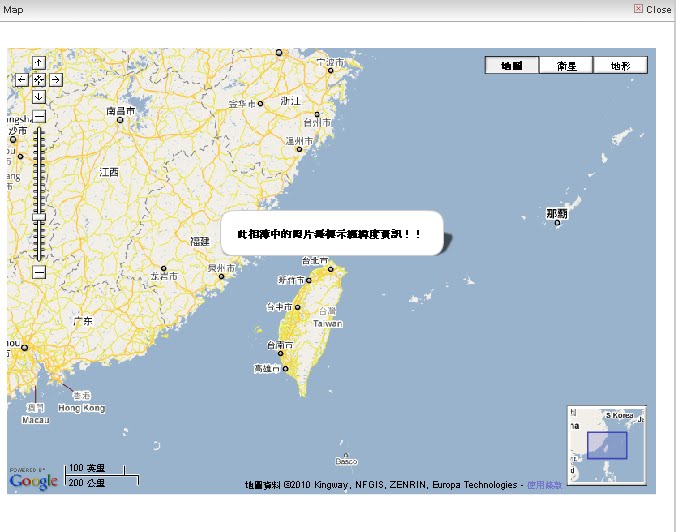Screen dimensions: 676x532
Task: Pan the map left with arrow button
Action: (22, 80)
